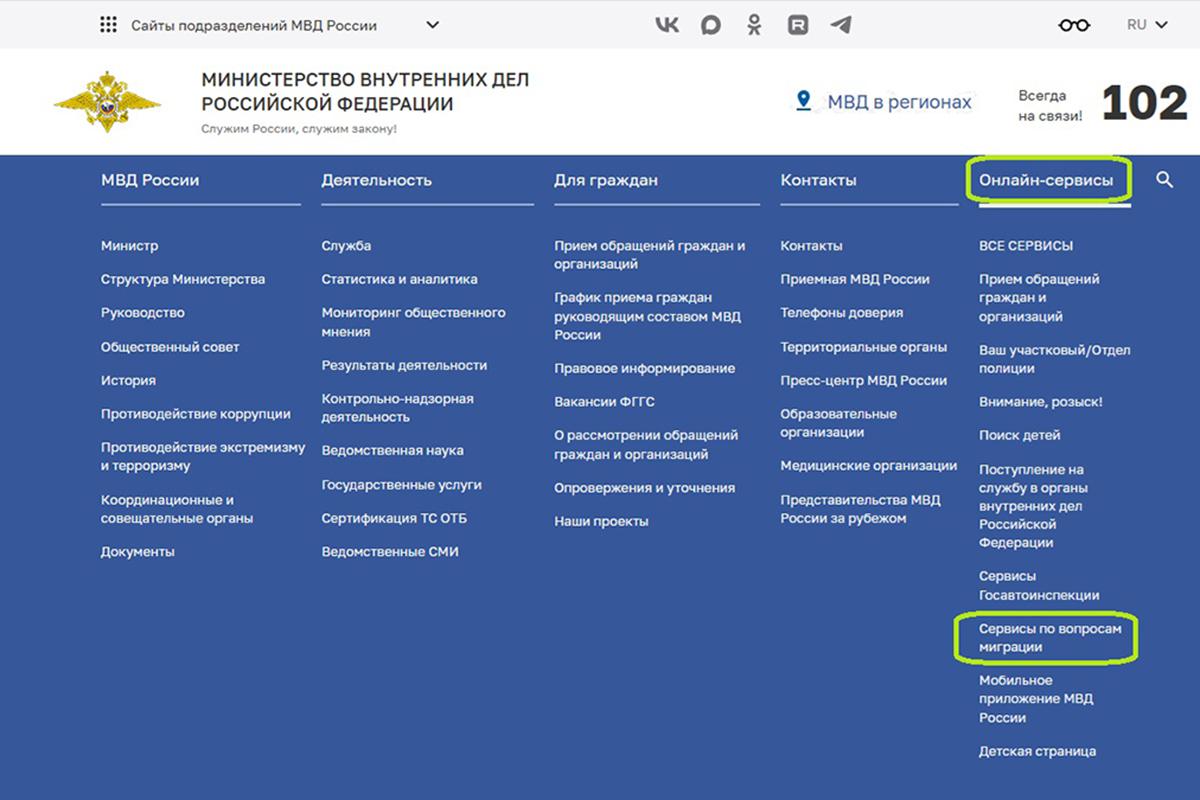Open the 'Онлайн-сервисы' menu heading

point(1046,181)
